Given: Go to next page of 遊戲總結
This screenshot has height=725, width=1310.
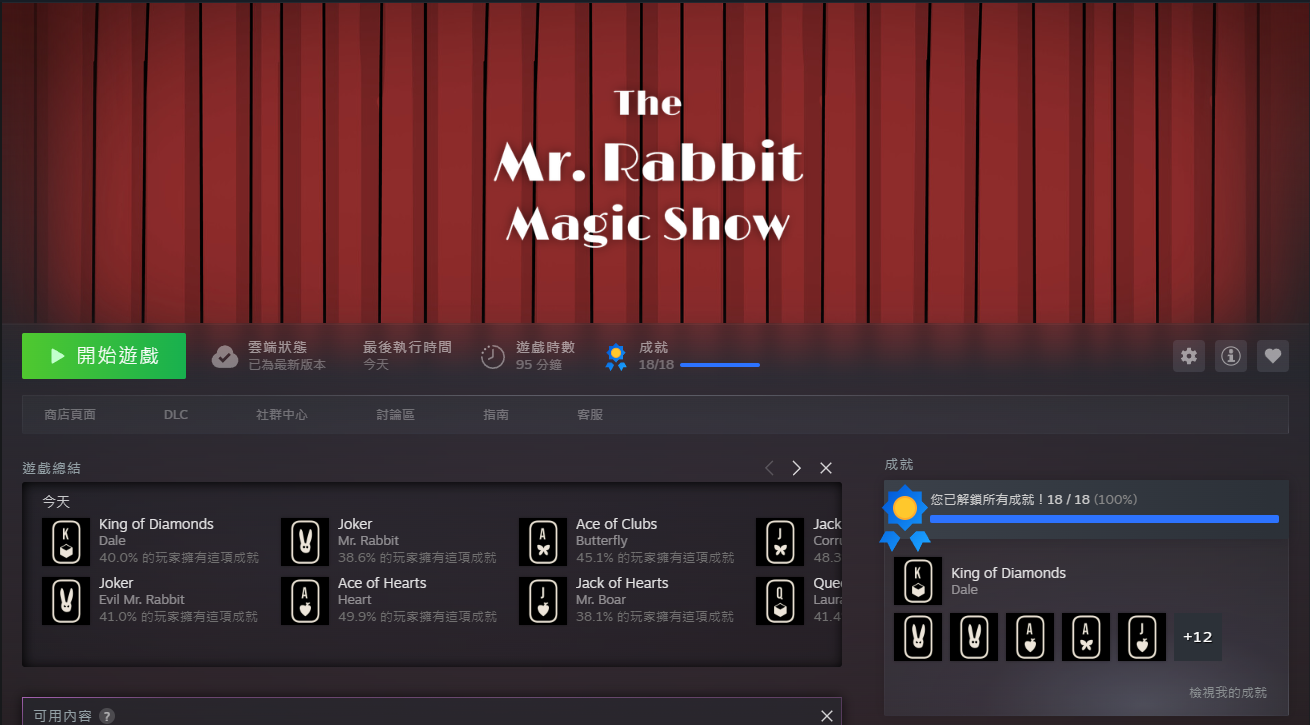Looking at the screenshot, I should tap(797, 468).
